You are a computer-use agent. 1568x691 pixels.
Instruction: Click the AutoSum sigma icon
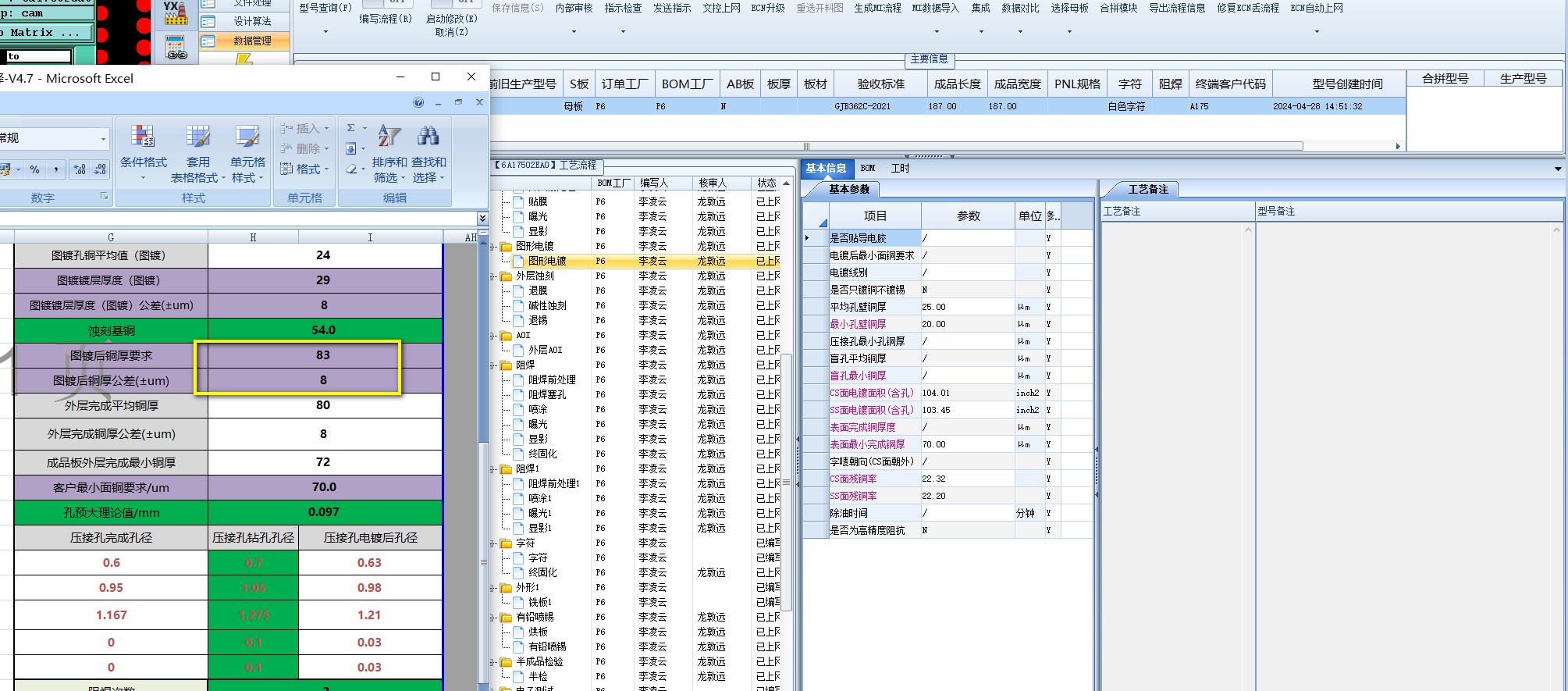[x=351, y=128]
